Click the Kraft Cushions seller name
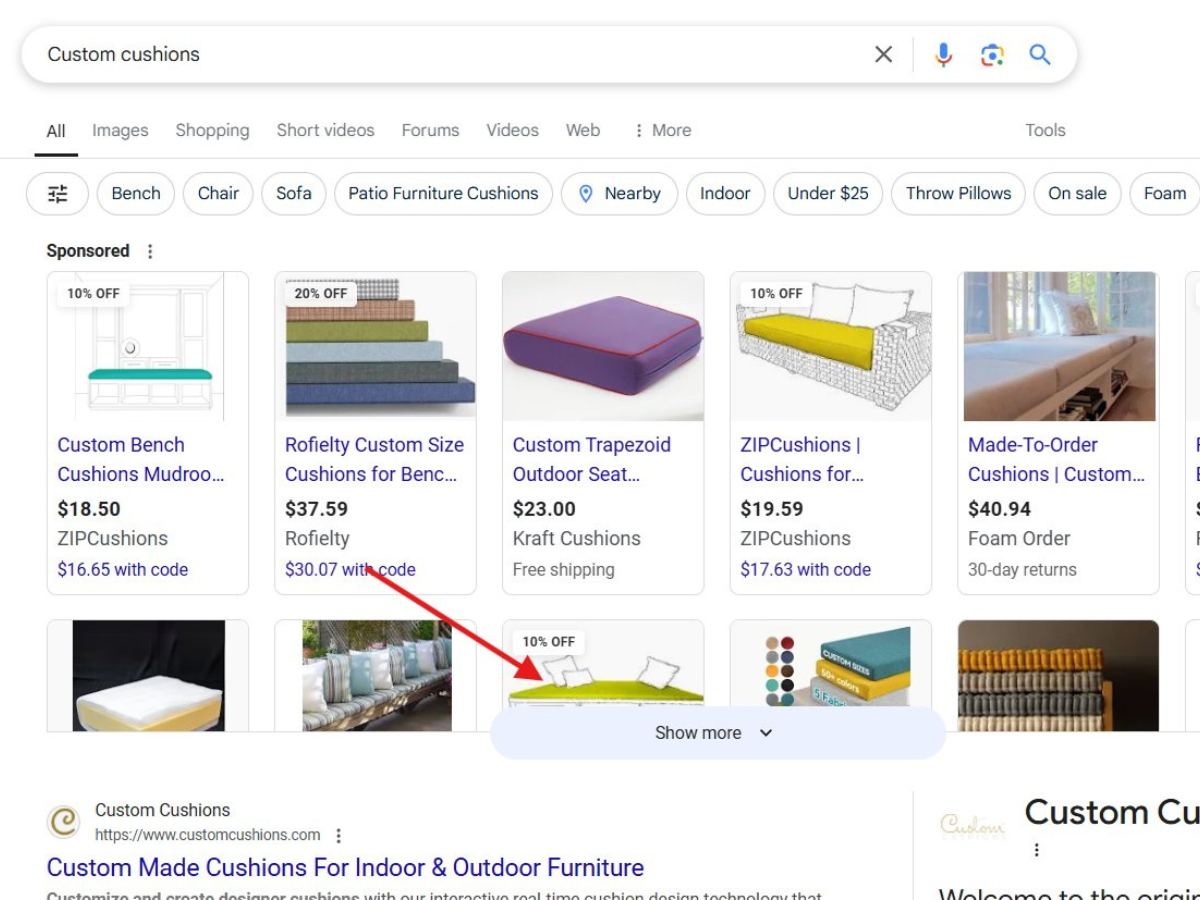1200x900 pixels. [577, 538]
